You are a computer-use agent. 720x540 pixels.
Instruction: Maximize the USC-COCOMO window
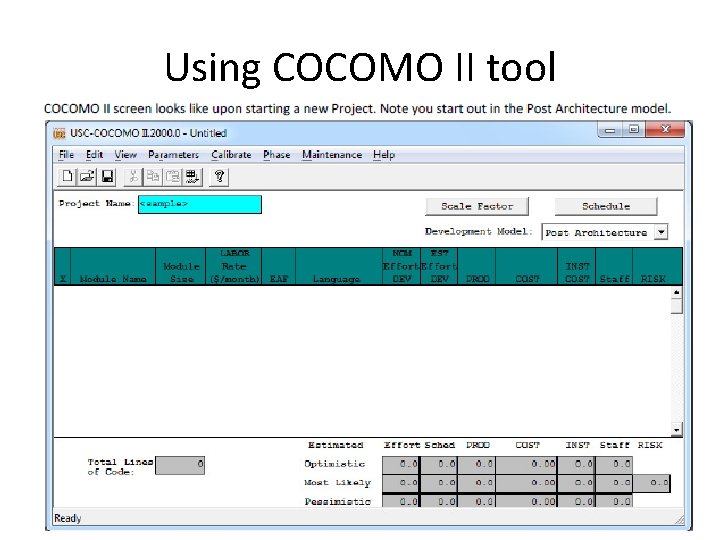[634, 130]
